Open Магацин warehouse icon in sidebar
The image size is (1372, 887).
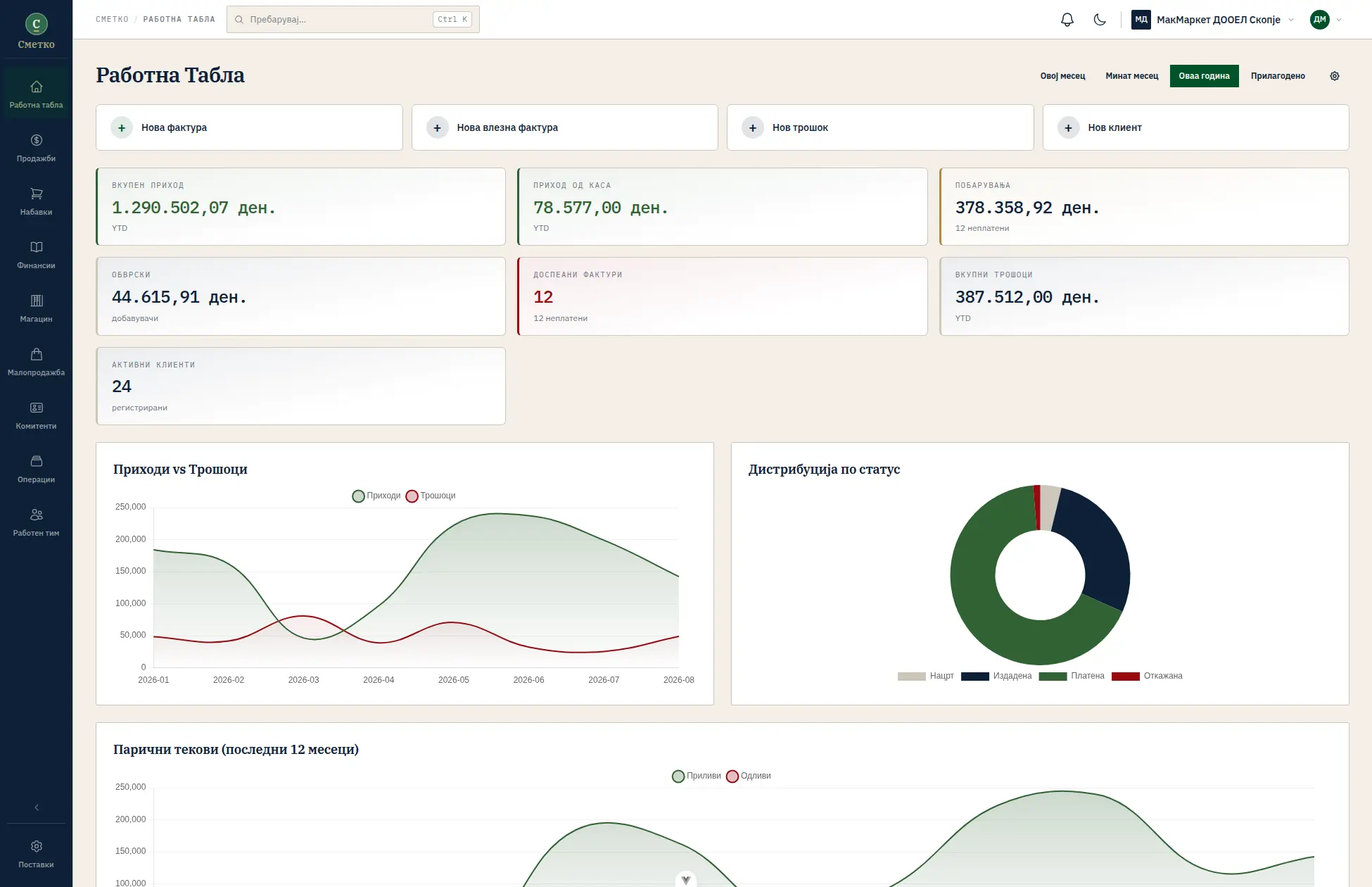[37, 301]
